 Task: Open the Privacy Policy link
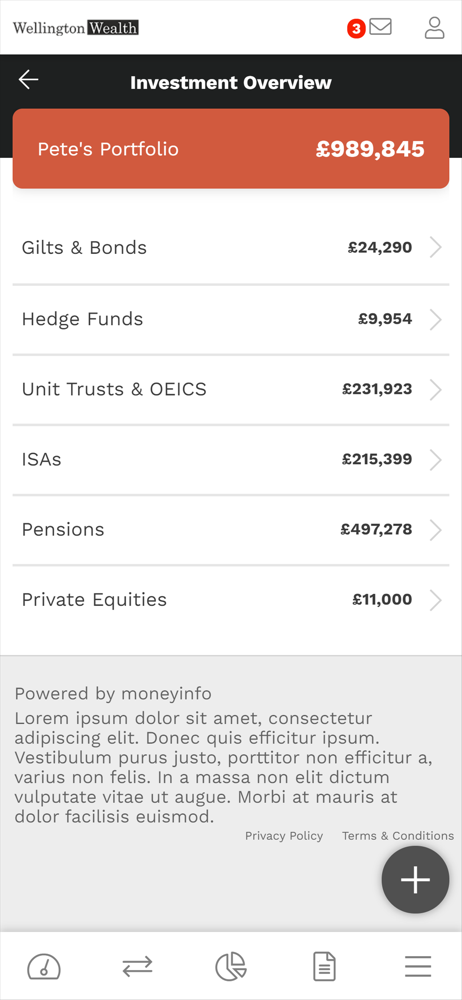point(284,835)
